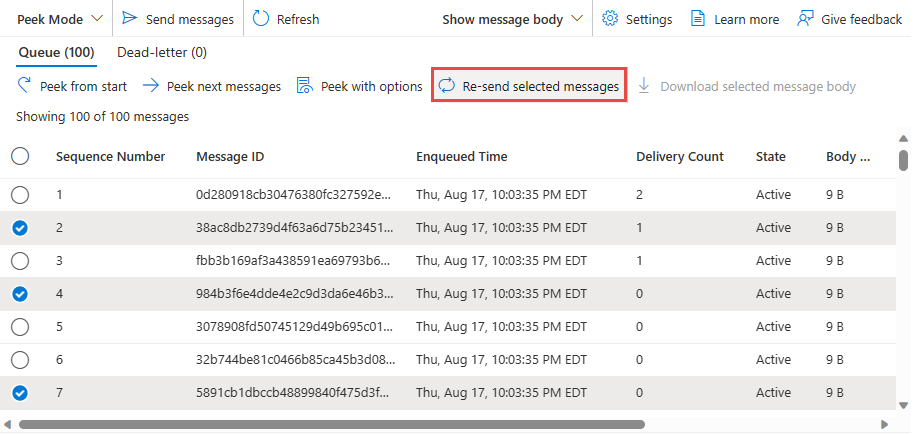Viewport: 921px width, 434px height.
Task: Click the Refresh circular arrow icon
Action: pyautogui.click(x=261, y=19)
